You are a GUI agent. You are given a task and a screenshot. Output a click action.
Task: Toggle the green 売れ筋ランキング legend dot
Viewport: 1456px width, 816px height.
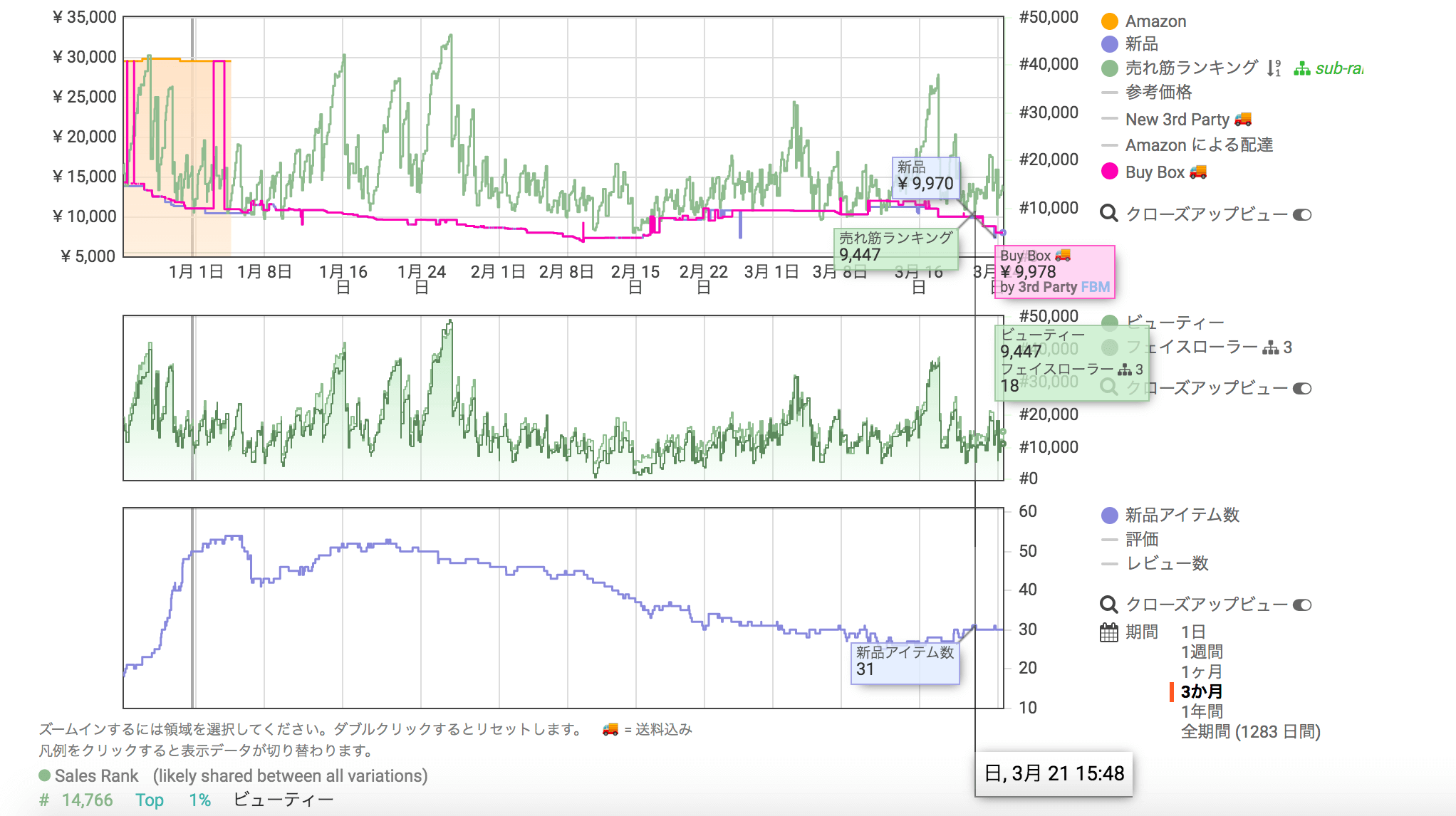point(1109,68)
